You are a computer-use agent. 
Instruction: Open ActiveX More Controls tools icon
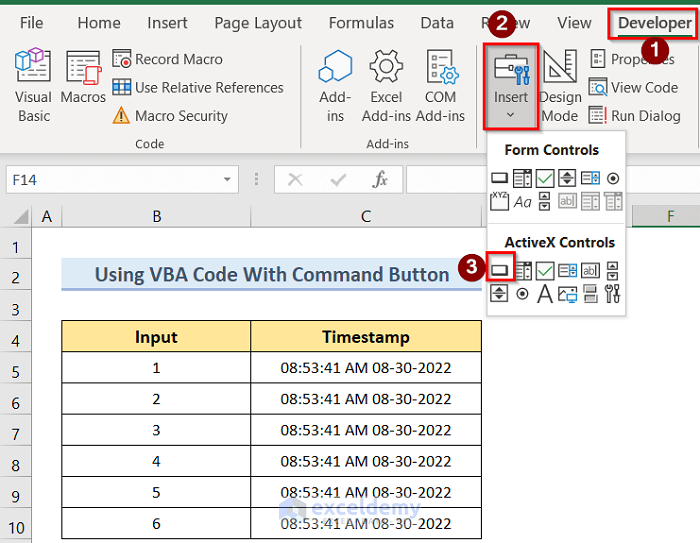coord(613,294)
